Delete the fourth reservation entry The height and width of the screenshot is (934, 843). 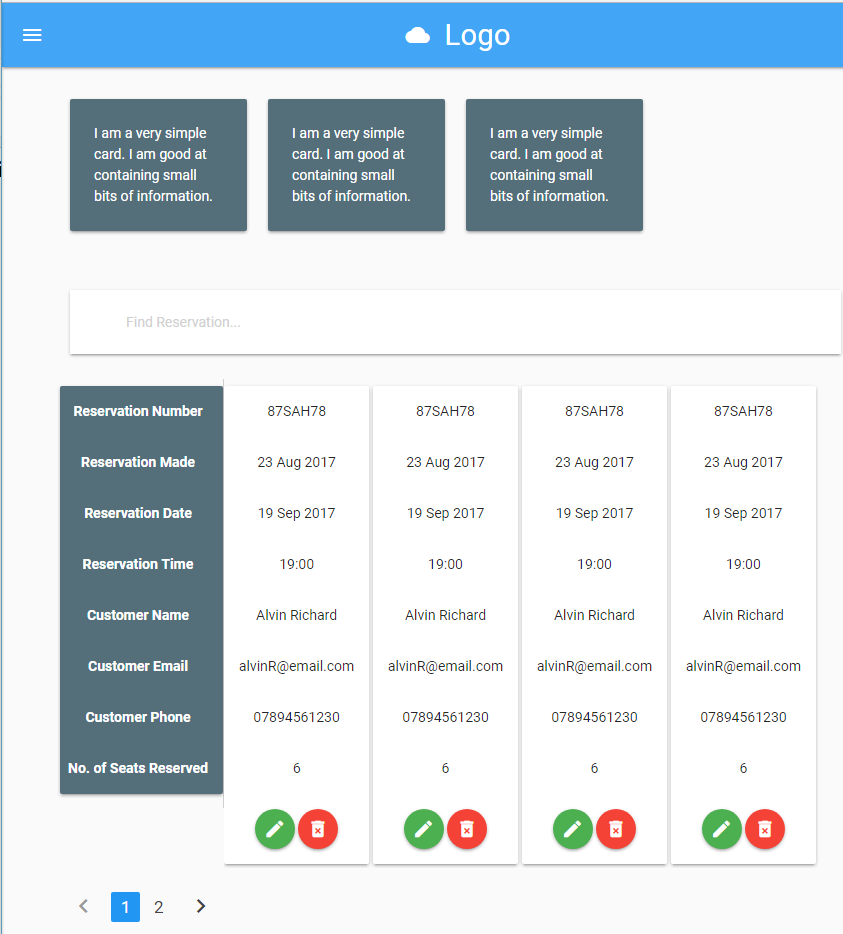click(x=765, y=829)
